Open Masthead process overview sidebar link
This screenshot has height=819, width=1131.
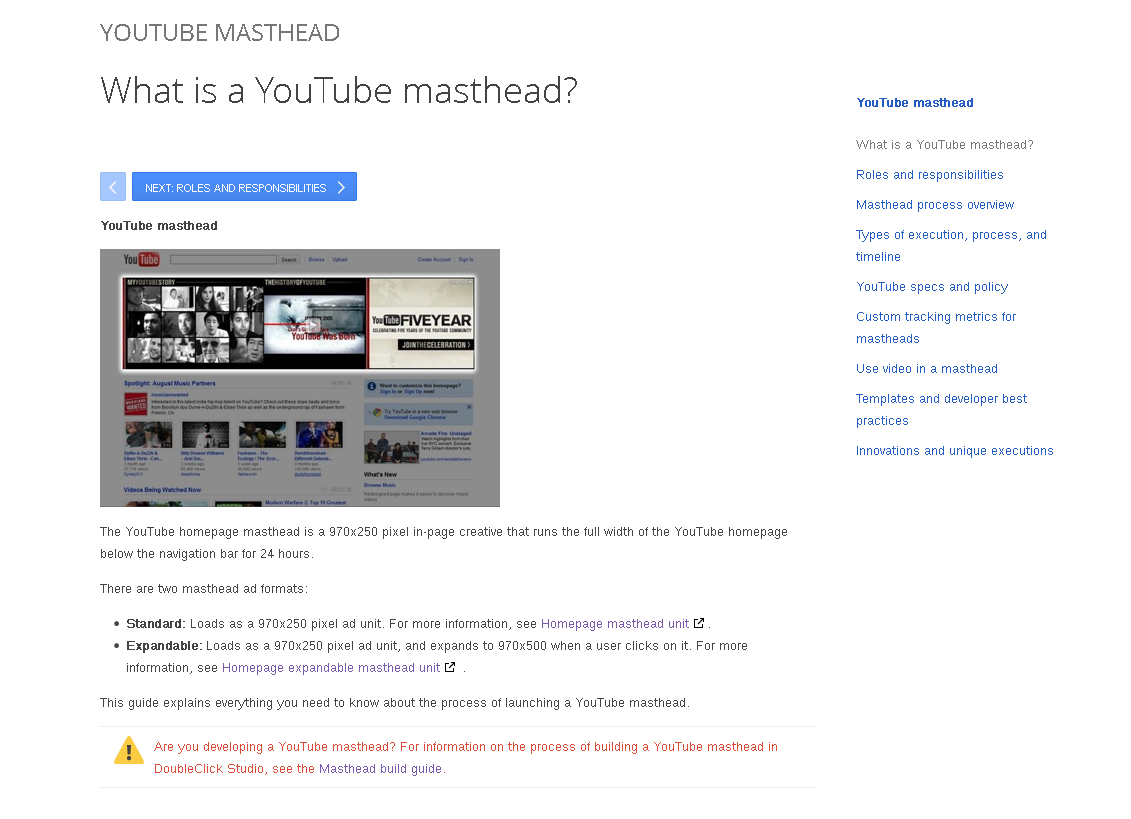tap(935, 205)
